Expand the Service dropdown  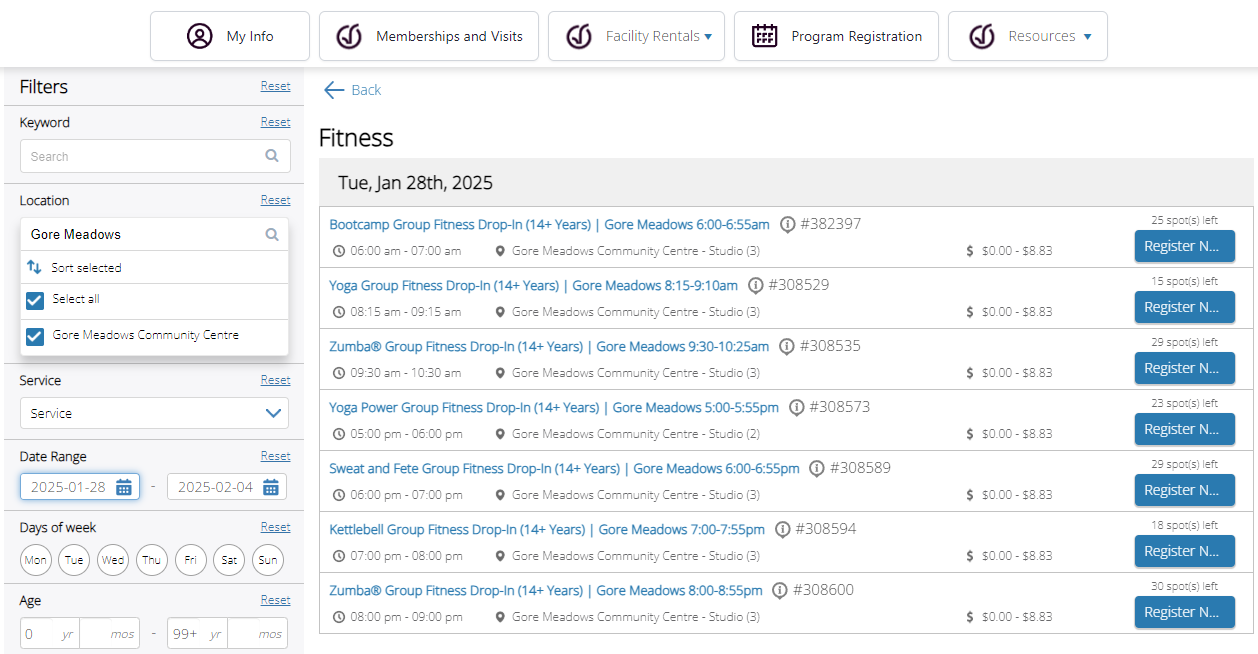[x=154, y=413]
